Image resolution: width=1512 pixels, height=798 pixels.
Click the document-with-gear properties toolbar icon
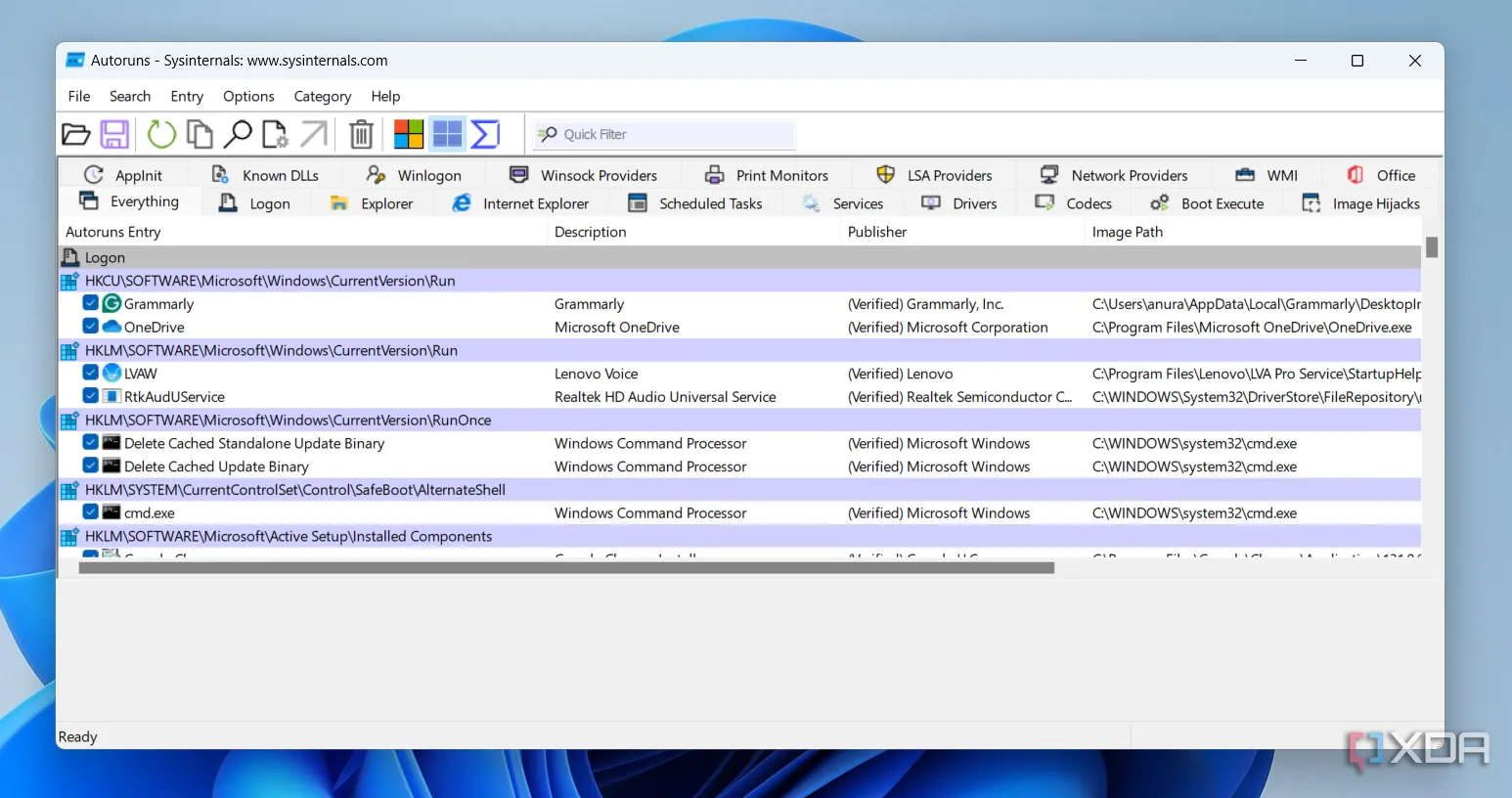[276, 134]
